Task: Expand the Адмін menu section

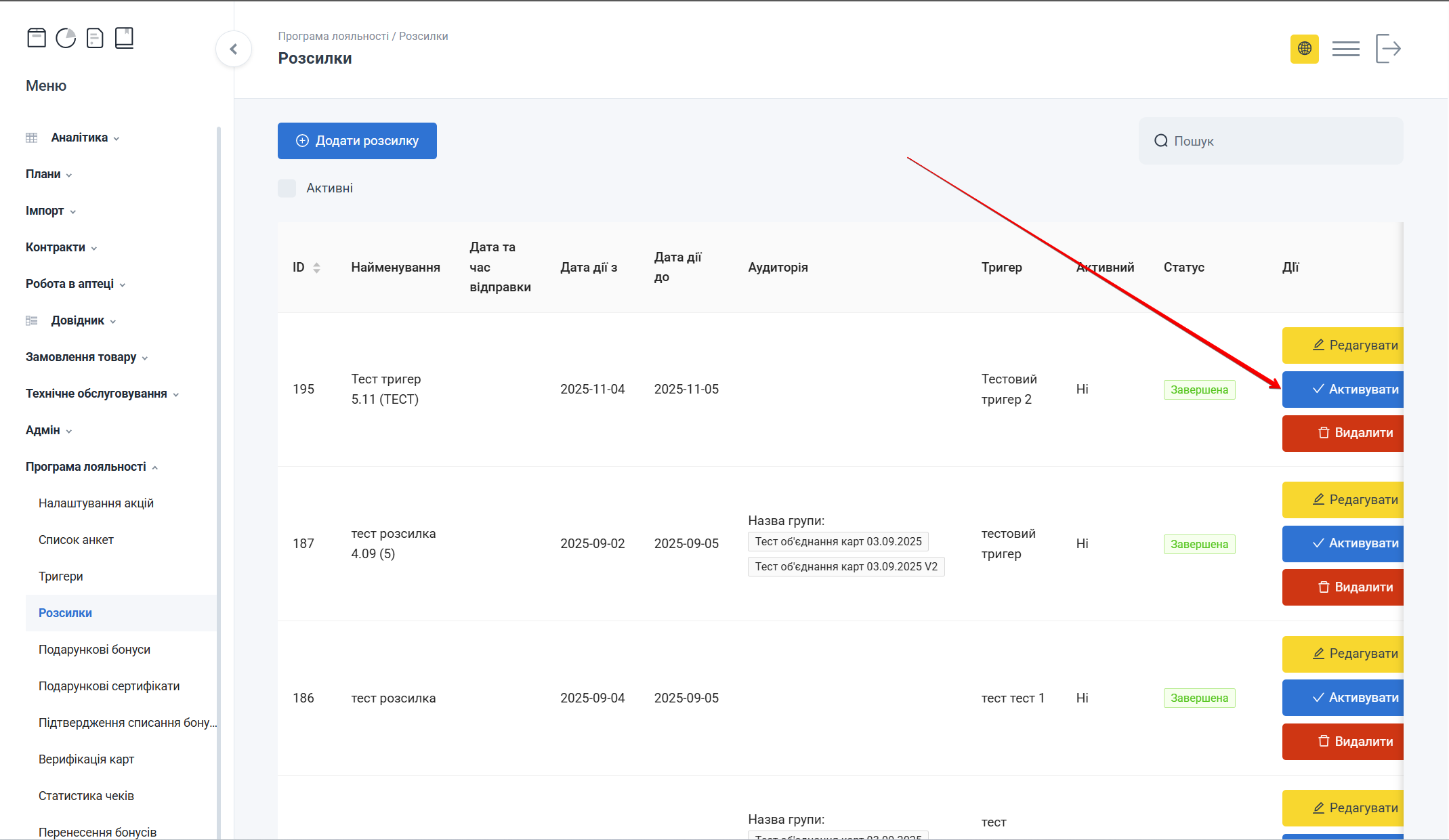Action: [43, 430]
